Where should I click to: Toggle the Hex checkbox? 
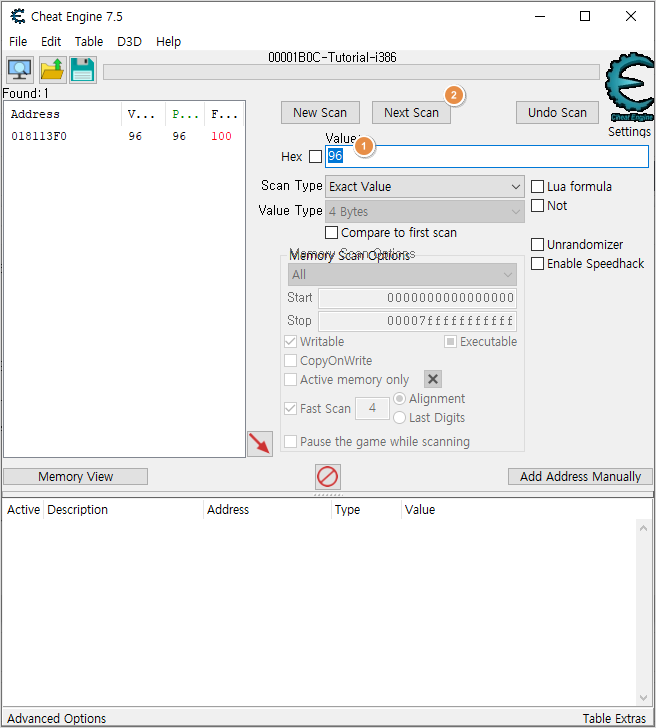click(x=316, y=156)
